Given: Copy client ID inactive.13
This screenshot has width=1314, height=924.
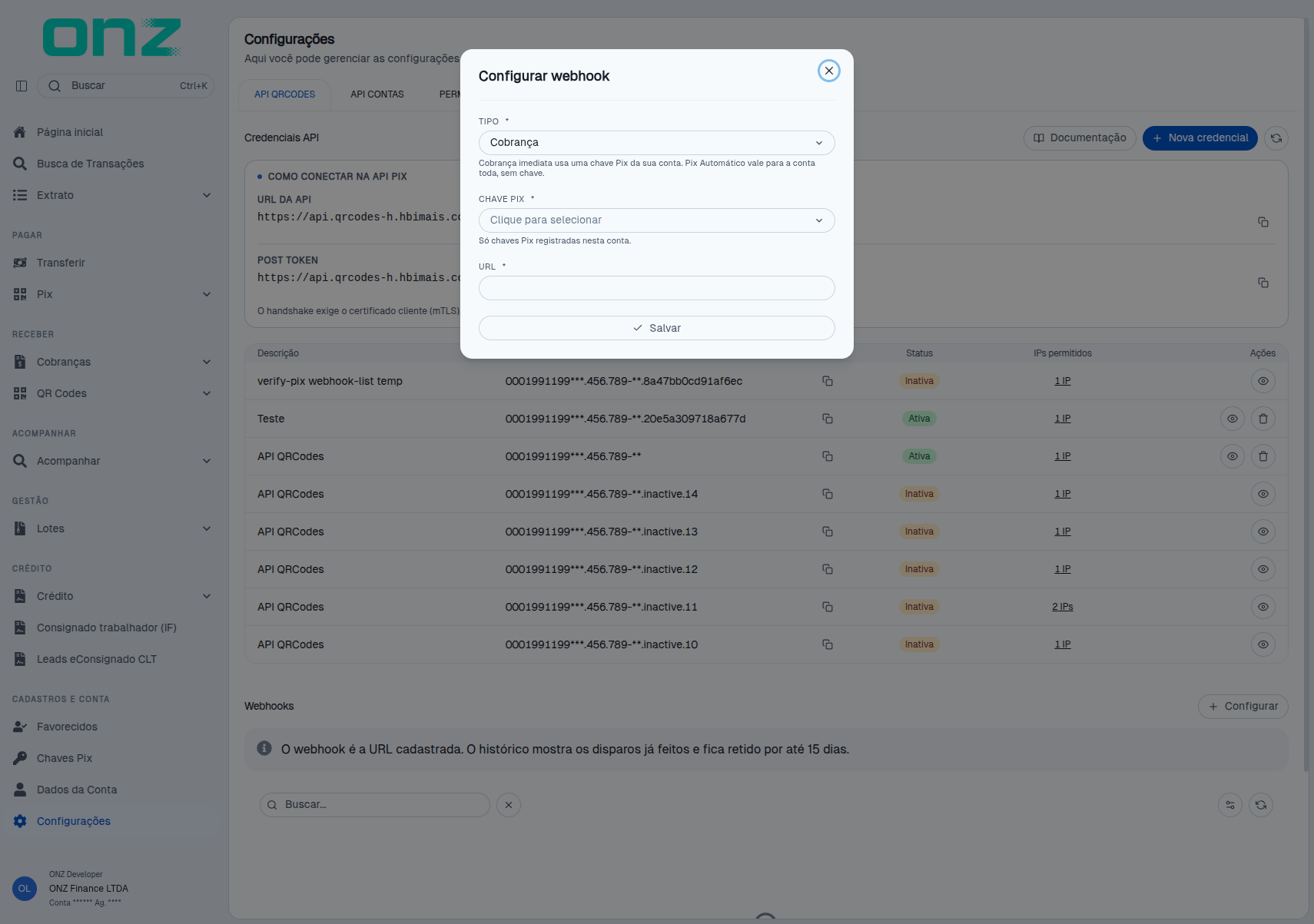Looking at the screenshot, I should pos(828,532).
